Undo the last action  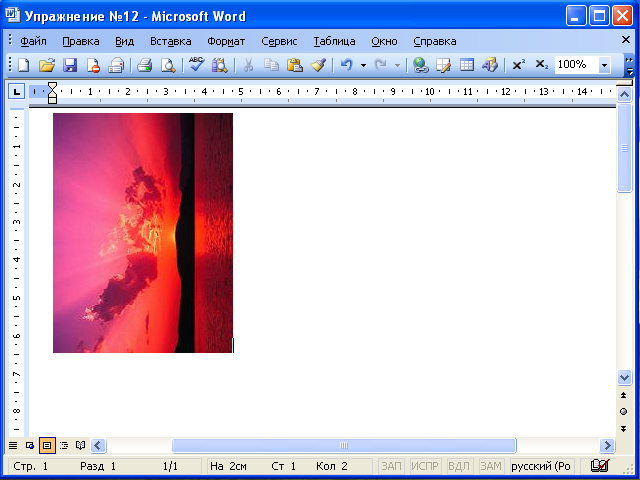pos(347,64)
